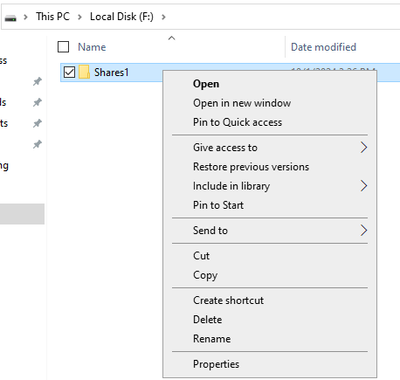Click the topmost pin icon in sidebar
The height and width of the screenshot is (380, 400).
[x=37, y=81]
